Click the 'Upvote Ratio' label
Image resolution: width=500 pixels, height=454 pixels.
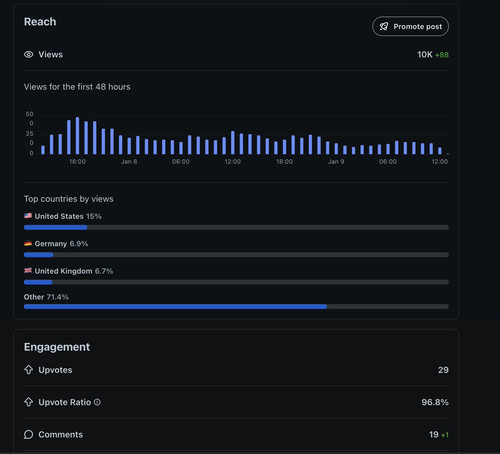65,402
